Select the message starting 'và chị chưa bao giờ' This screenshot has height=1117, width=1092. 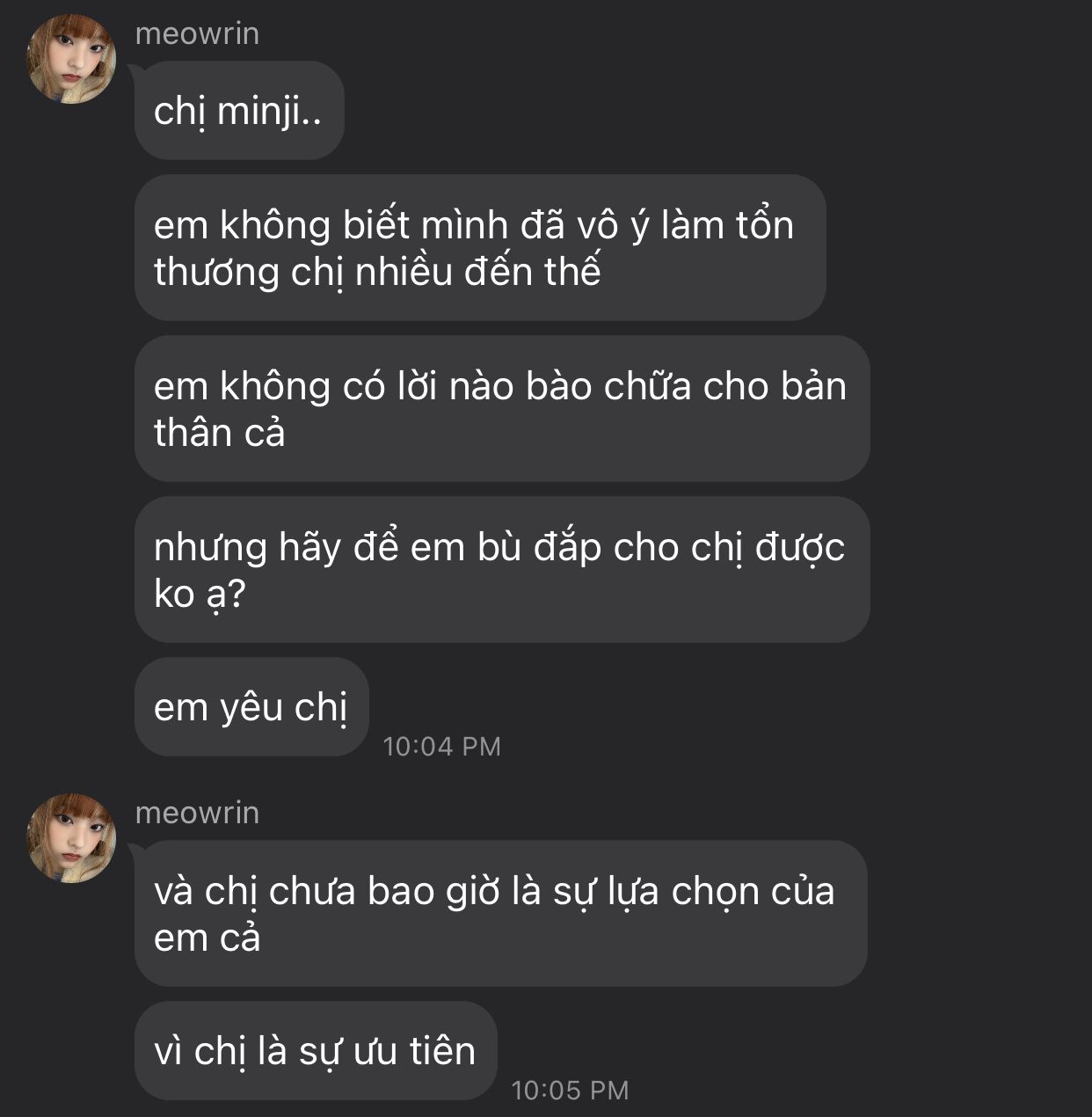click(x=501, y=914)
